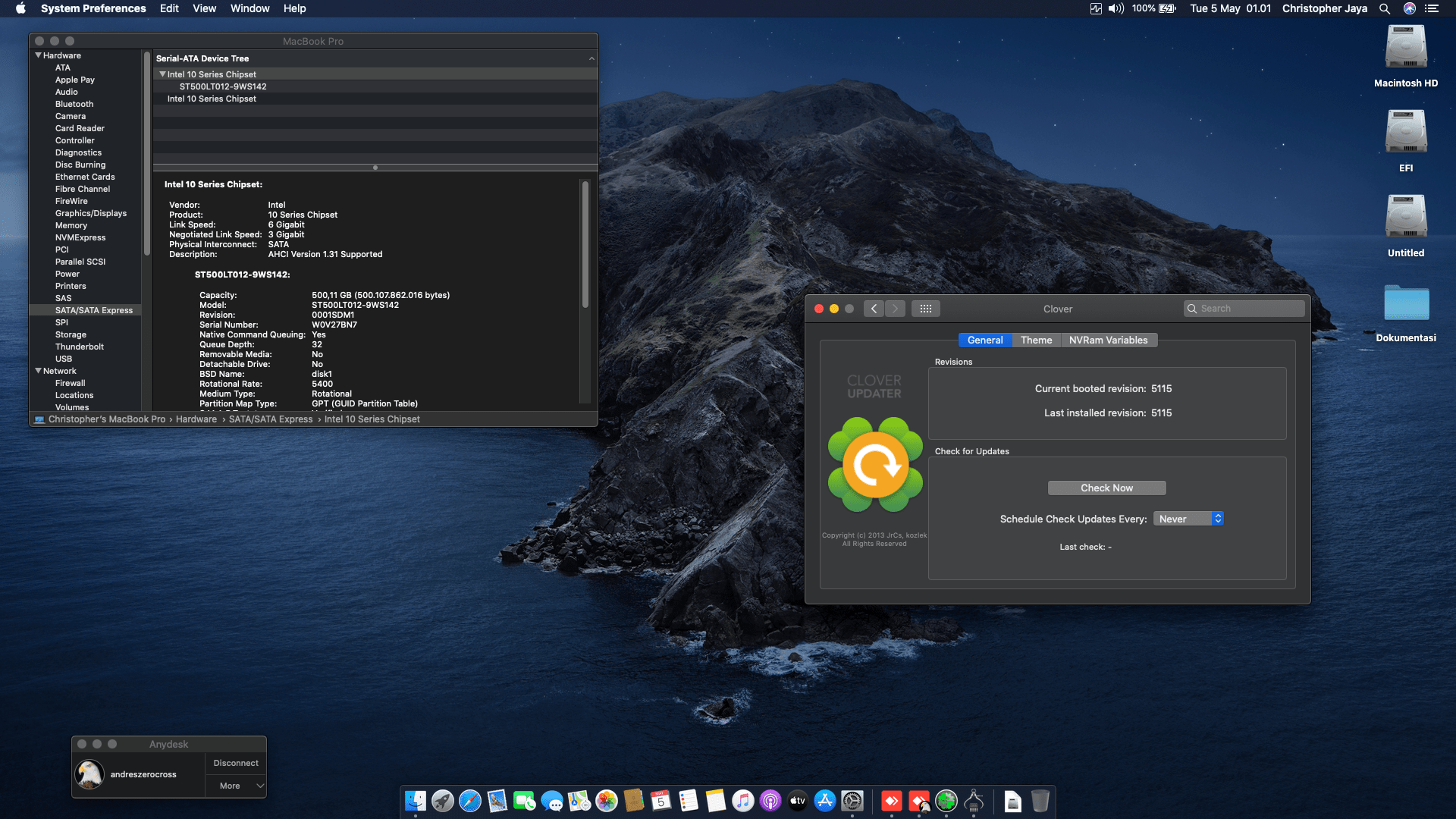Open the Trash in the dock
The image size is (1456, 819).
point(1040,801)
